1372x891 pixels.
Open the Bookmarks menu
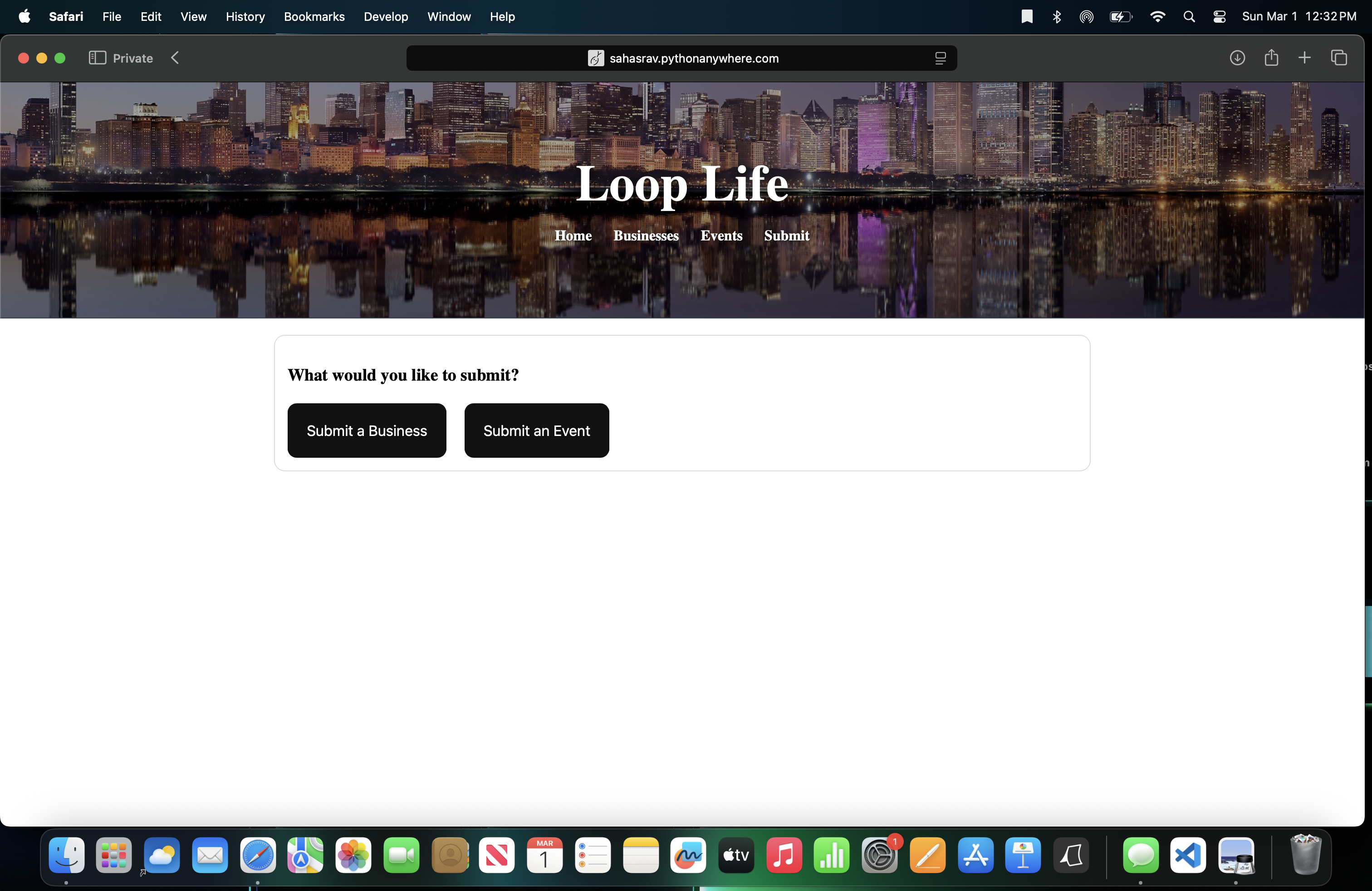point(314,17)
